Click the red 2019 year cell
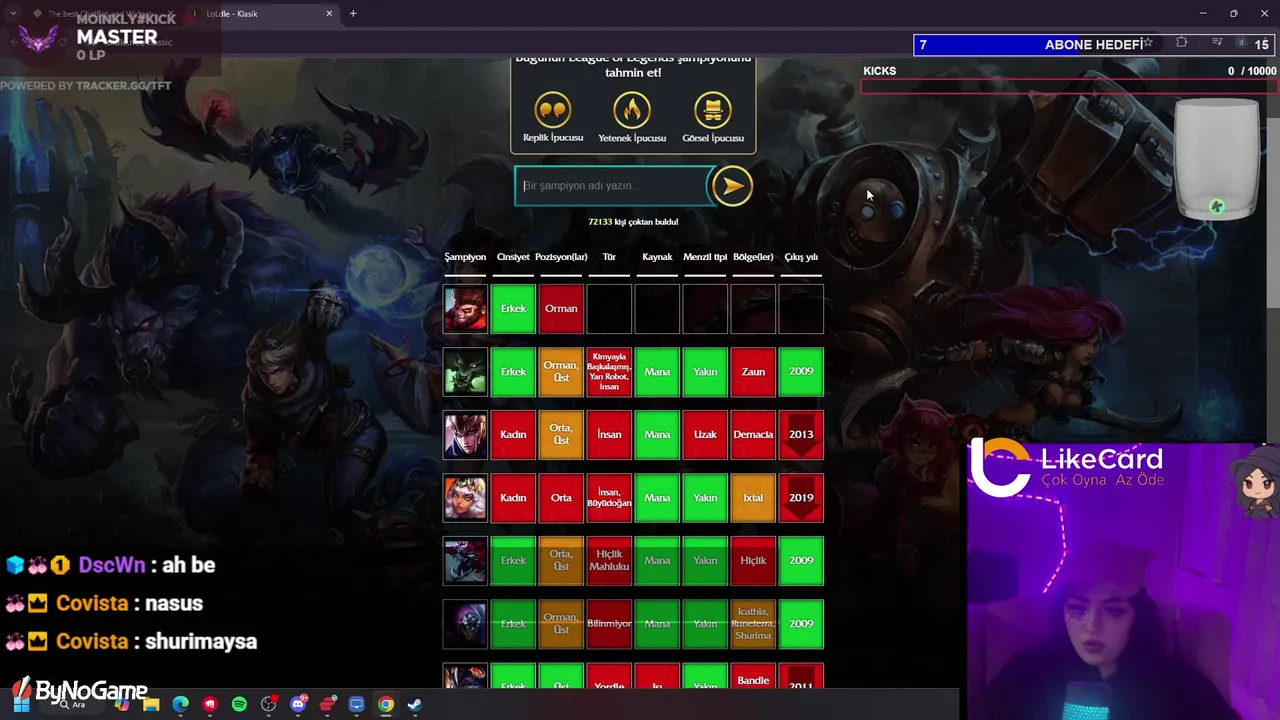The image size is (1280, 720). pyautogui.click(x=801, y=498)
